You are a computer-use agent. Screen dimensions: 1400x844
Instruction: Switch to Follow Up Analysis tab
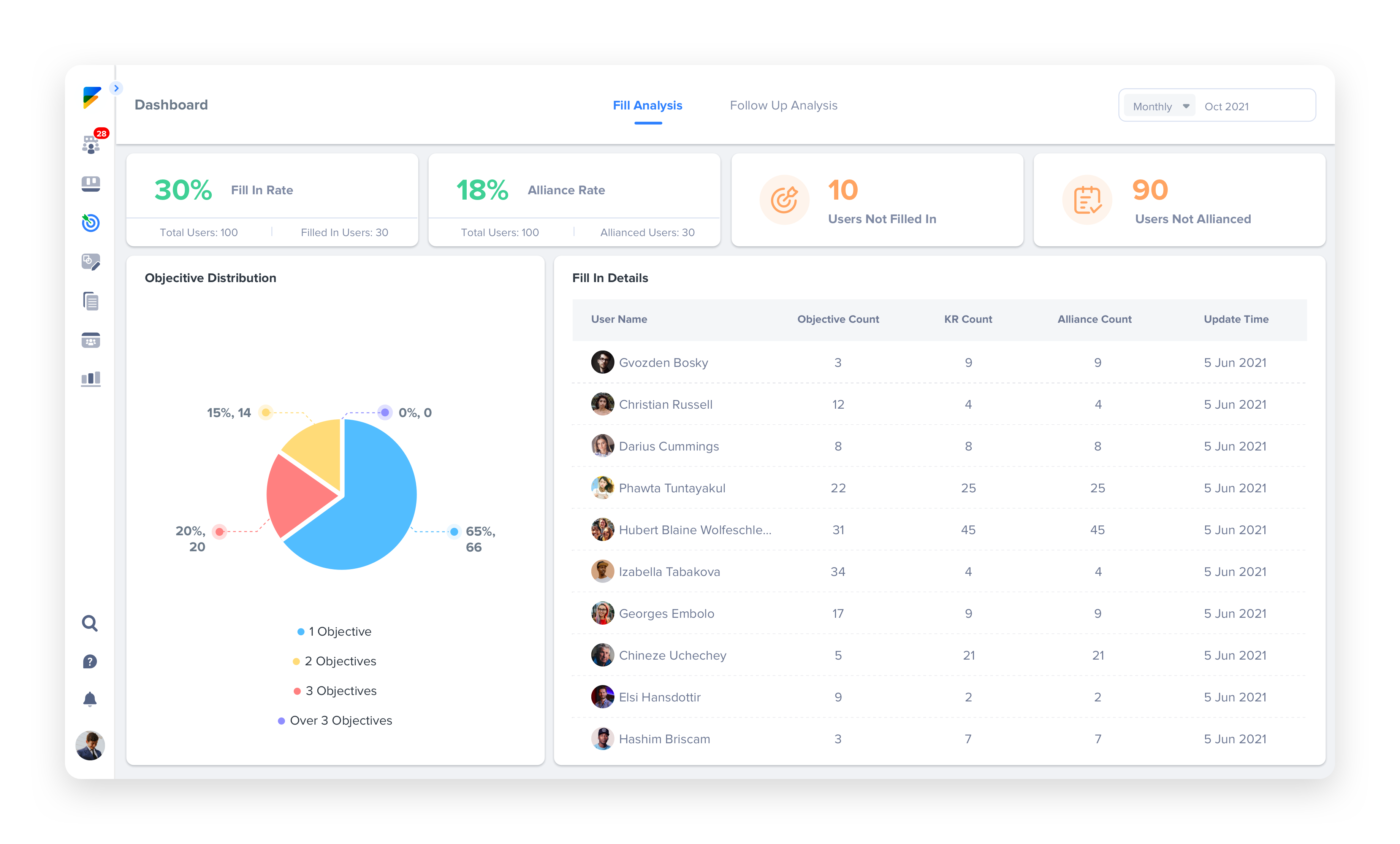coord(784,105)
